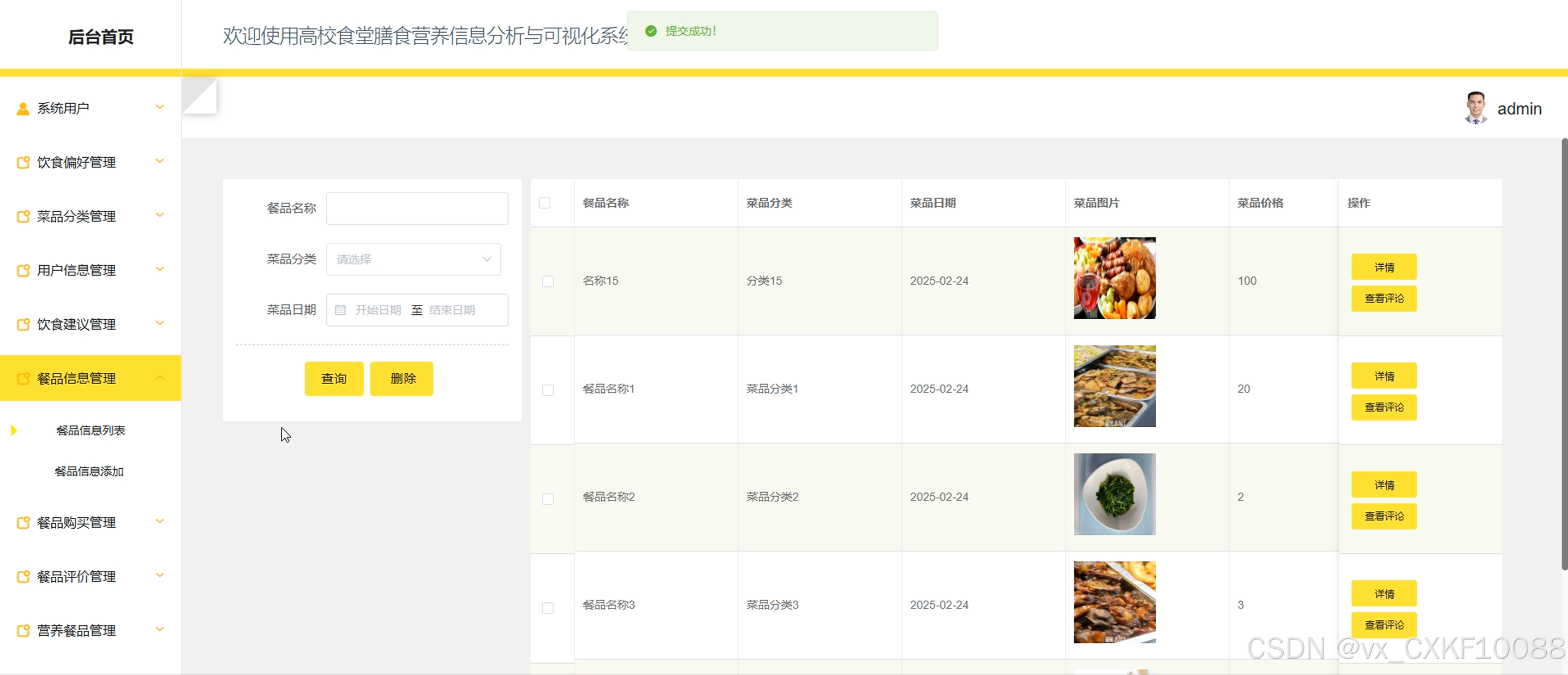Expand the 餐品评价管理 menu chevron
1568x675 pixels.
159,575
